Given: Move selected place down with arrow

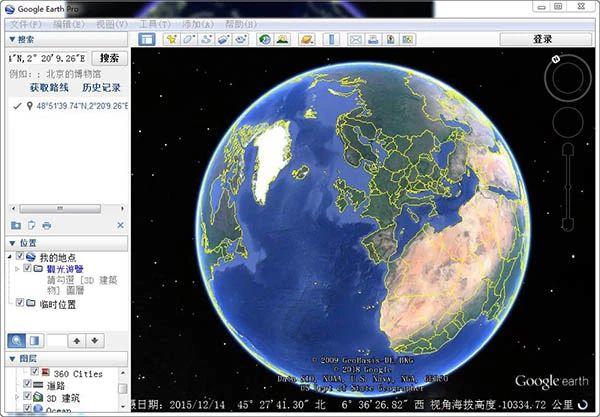Looking at the screenshot, I should pos(95,340).
